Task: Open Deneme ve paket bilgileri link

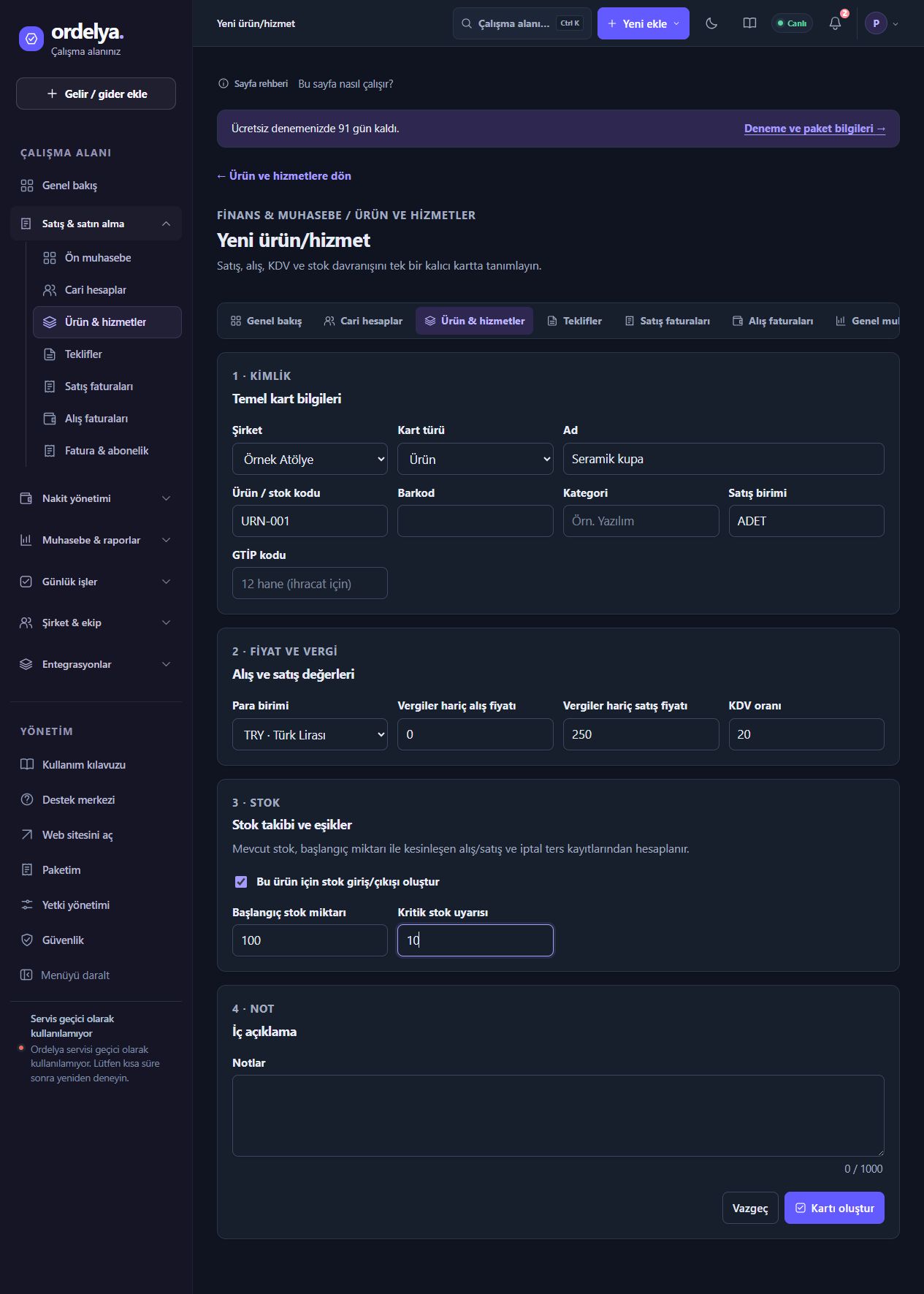Action: [814, 129]
